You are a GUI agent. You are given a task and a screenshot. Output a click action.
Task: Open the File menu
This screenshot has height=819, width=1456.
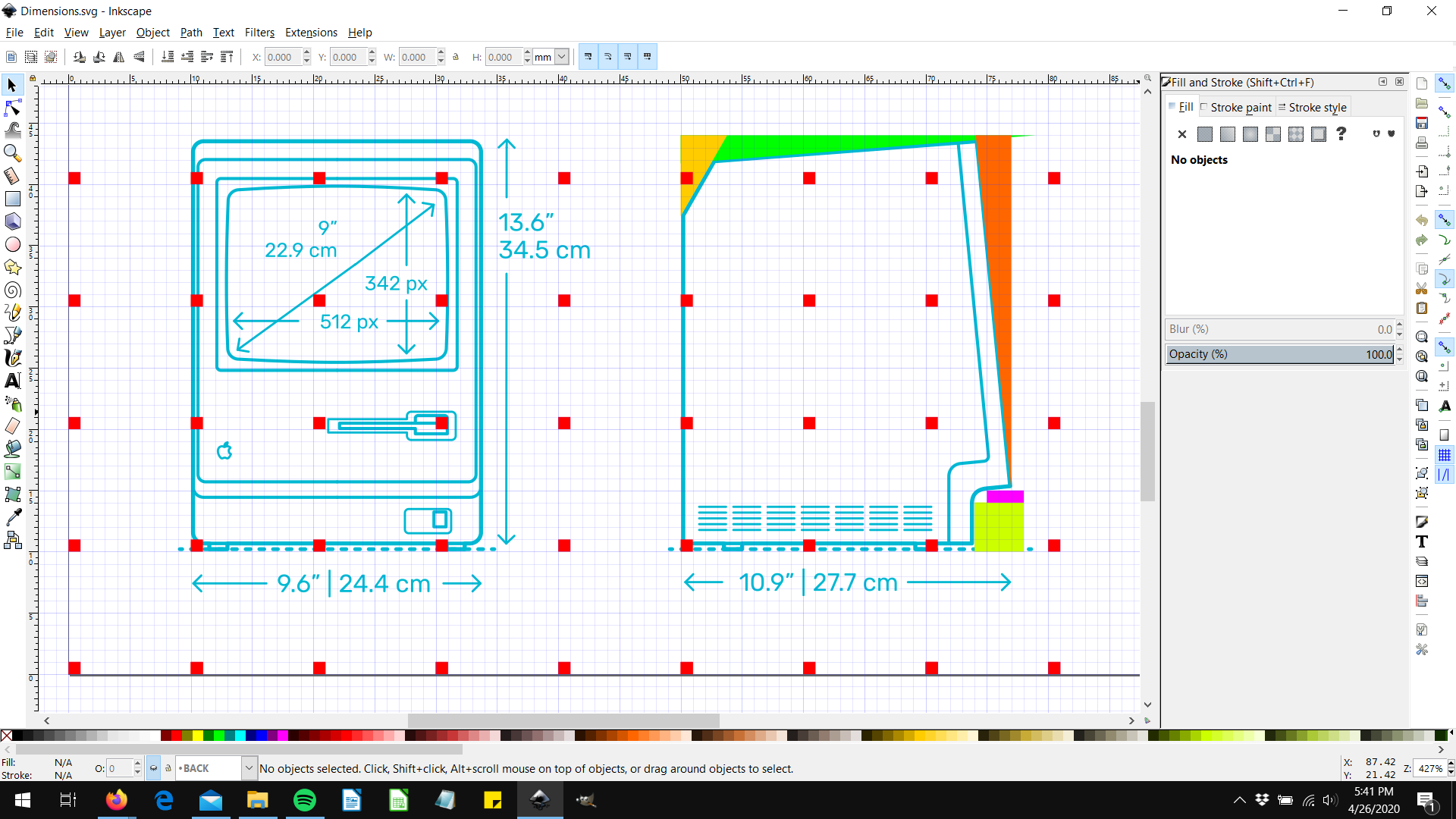coord(15,31)
